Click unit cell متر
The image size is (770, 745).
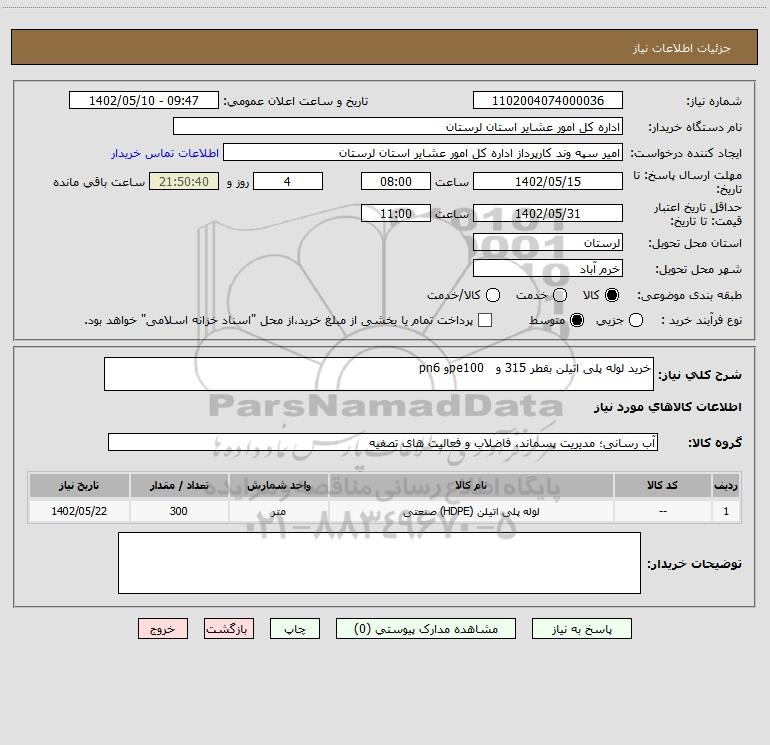coord(278,511)
